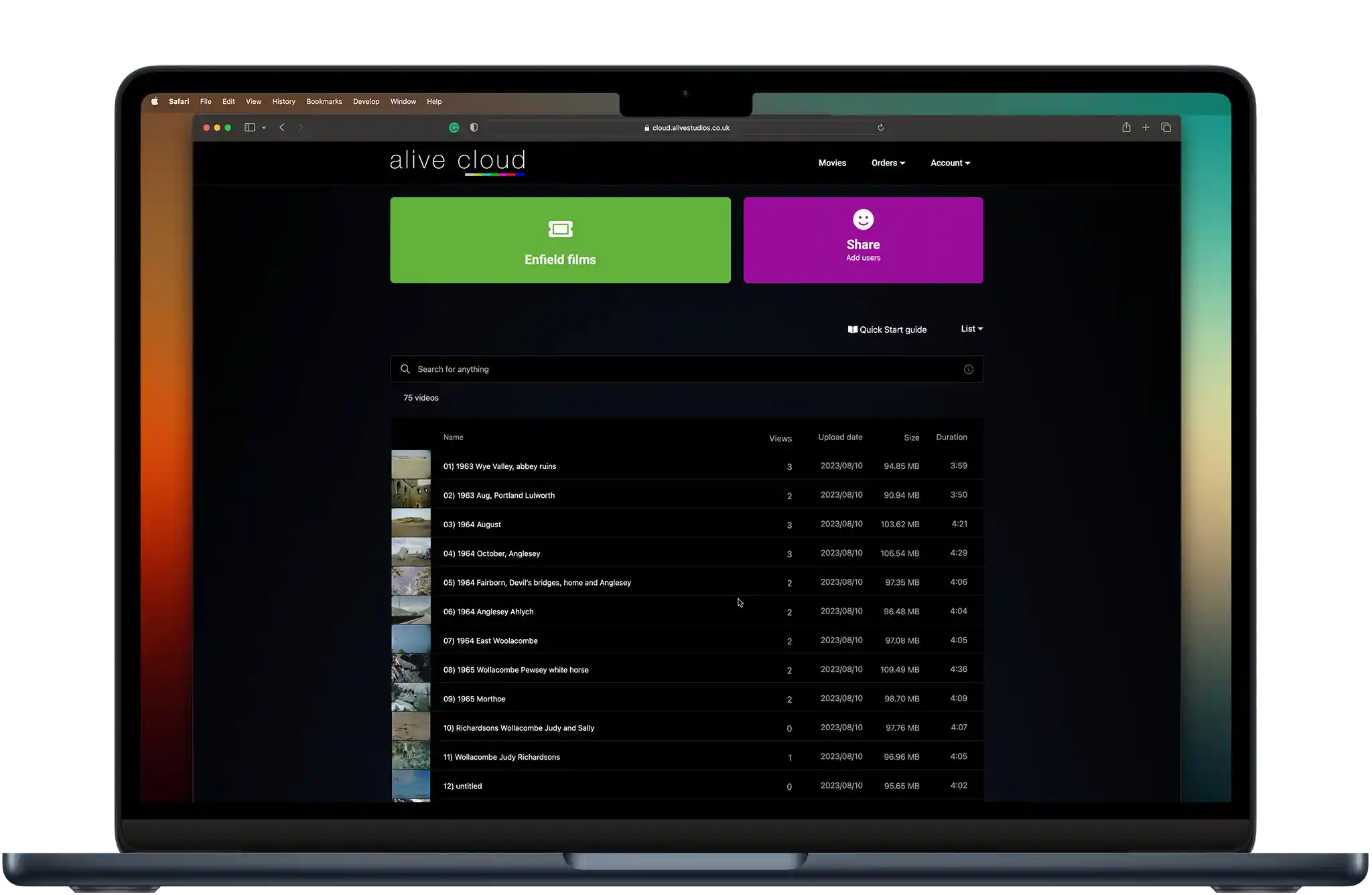Viewport: 1372px width, 895px height.
Task: Click the Search for anything field
Action: (687, 369)
